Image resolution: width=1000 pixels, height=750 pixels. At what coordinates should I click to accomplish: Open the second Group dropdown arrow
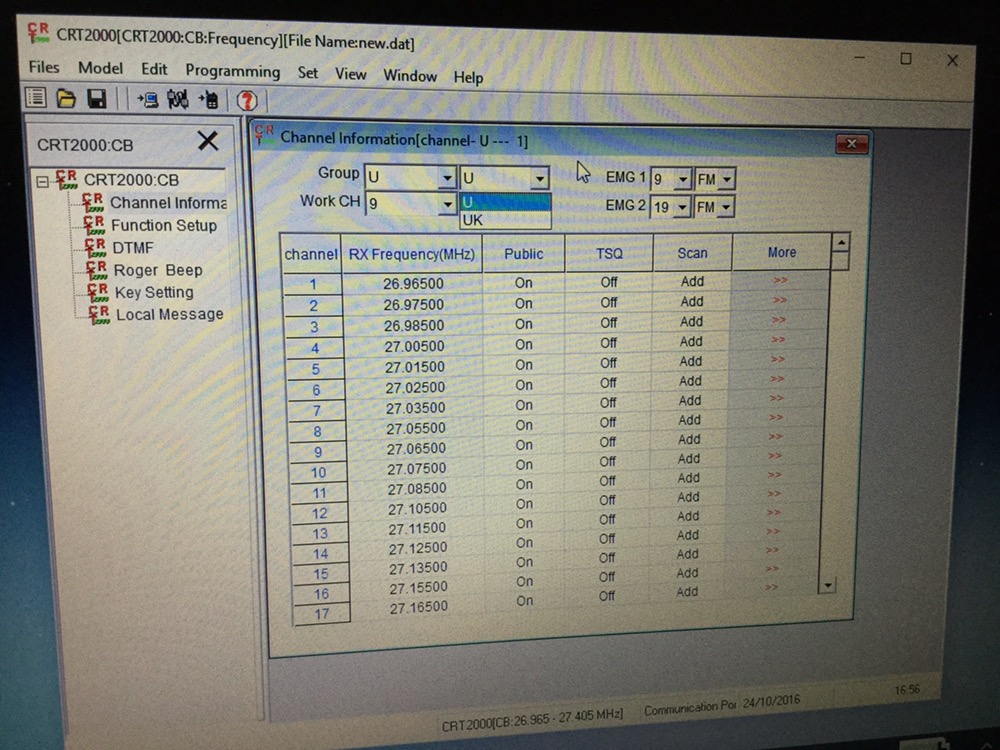coord(540,179)
